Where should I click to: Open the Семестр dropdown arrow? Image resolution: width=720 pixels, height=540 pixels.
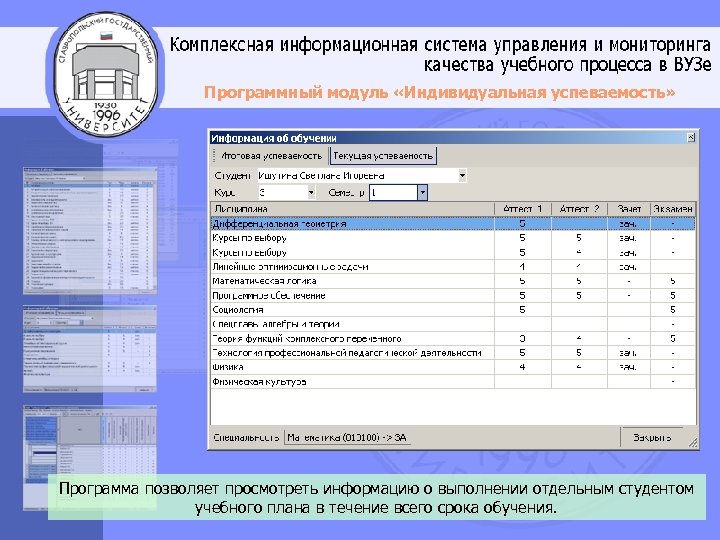422,192
